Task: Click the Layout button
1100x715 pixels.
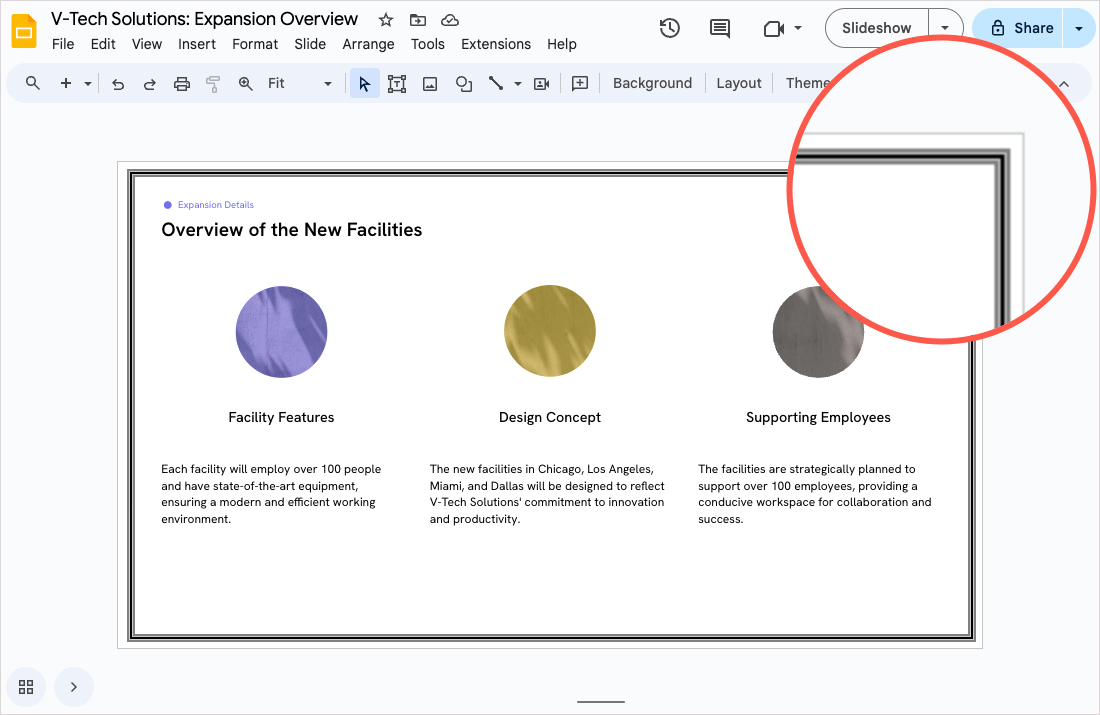Action: (x=739, y=83)
